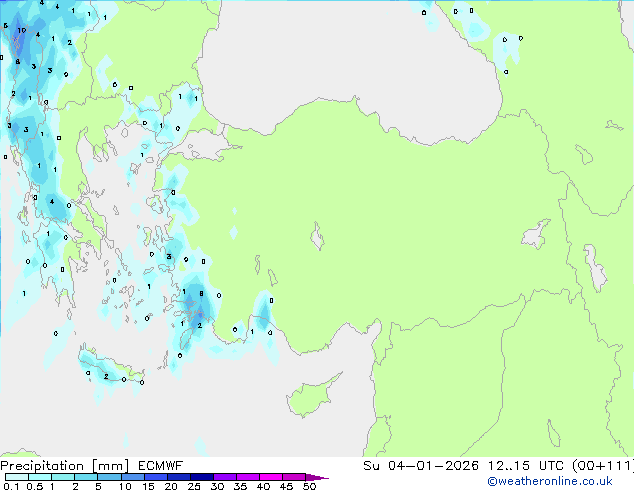Click the legend label '25'
This screenshot has height=490, width=634.
(x=194, y=486)
